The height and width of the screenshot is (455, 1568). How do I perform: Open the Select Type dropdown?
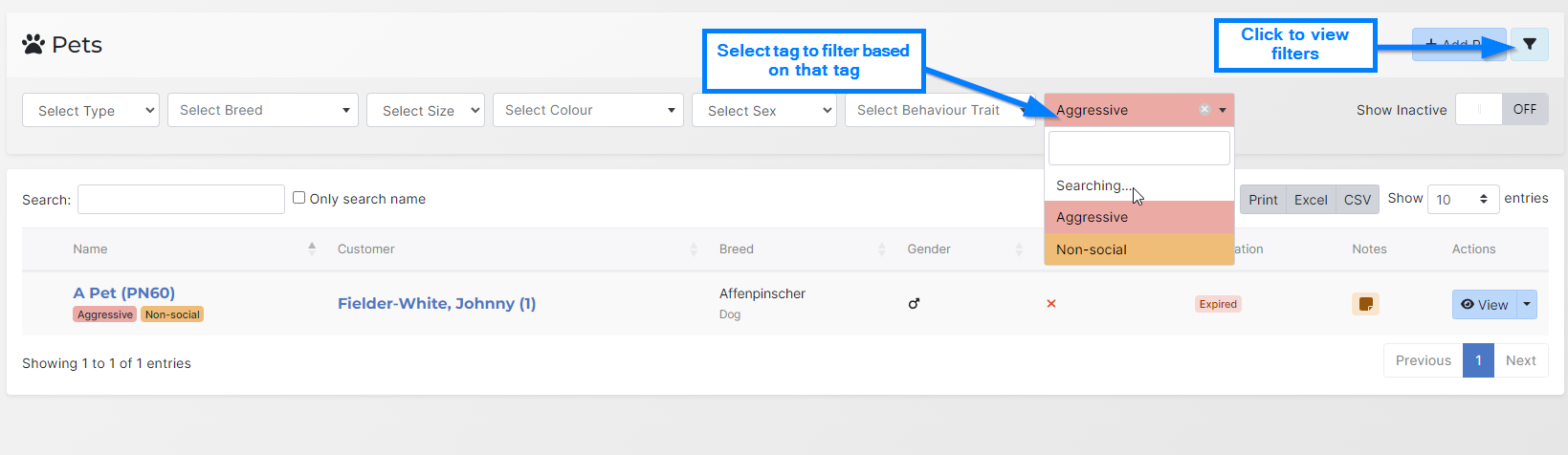tap(91, 111)
